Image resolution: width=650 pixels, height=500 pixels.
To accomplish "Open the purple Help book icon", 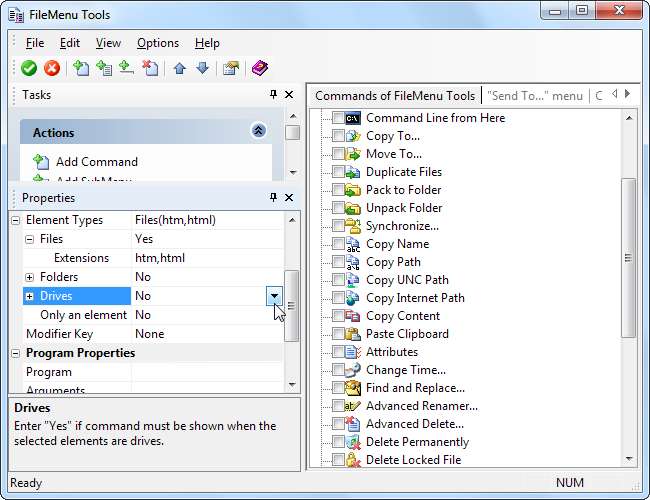I will 260,68.
